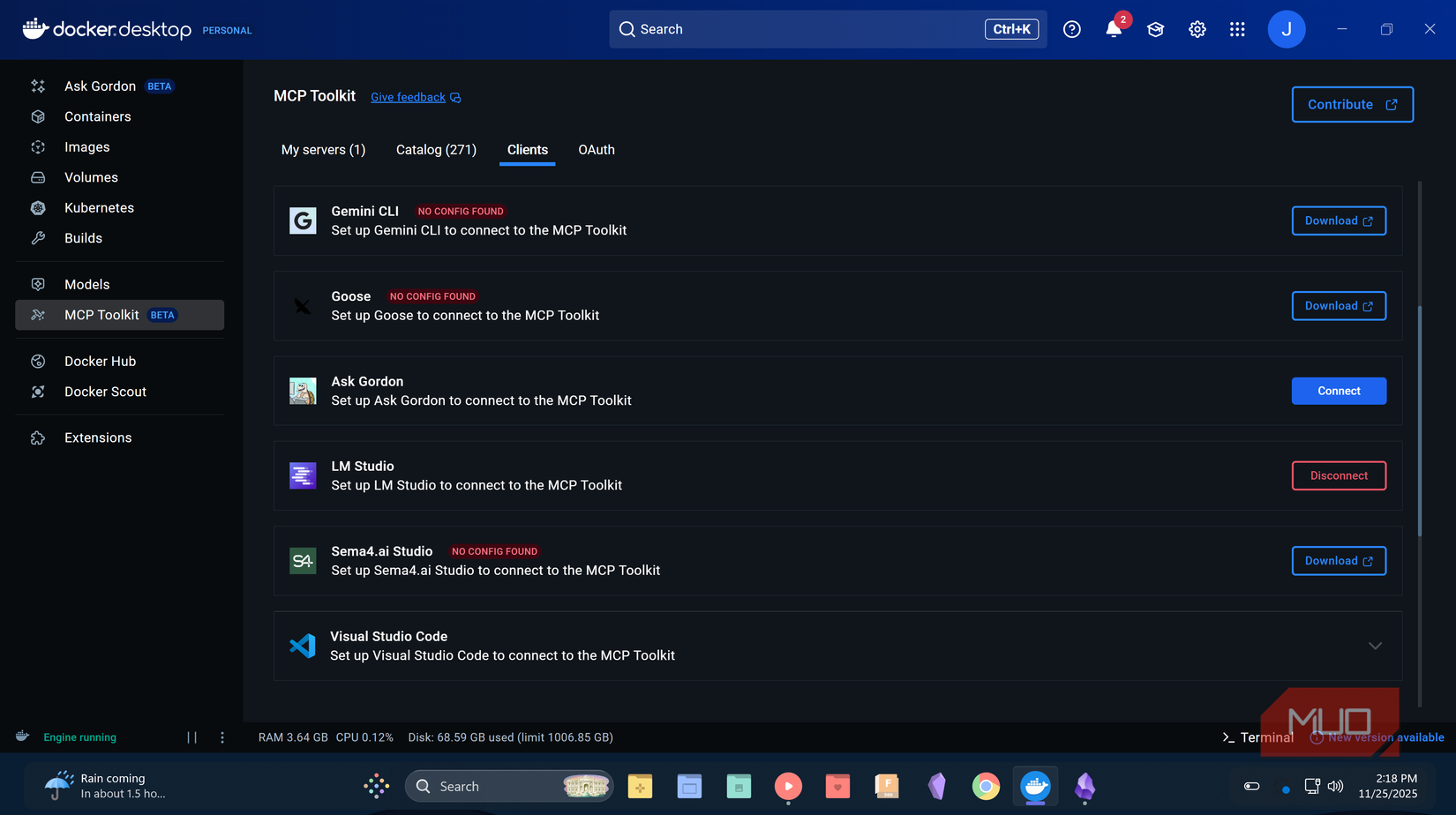1456x815 pixels.
Task: Open notifications bell with 2 alerts
Action: 1115,29
